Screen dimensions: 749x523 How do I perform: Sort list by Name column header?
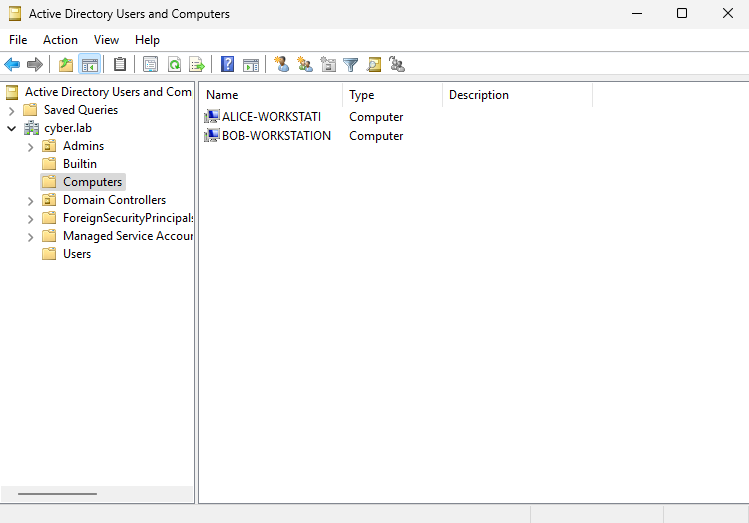(270, 95)
